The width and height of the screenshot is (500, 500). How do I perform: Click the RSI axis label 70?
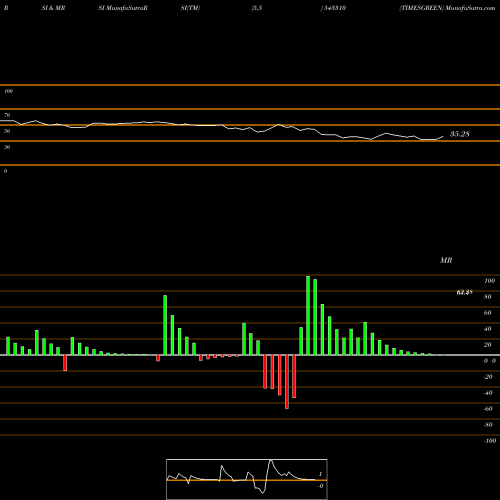(x=7, y=115)
